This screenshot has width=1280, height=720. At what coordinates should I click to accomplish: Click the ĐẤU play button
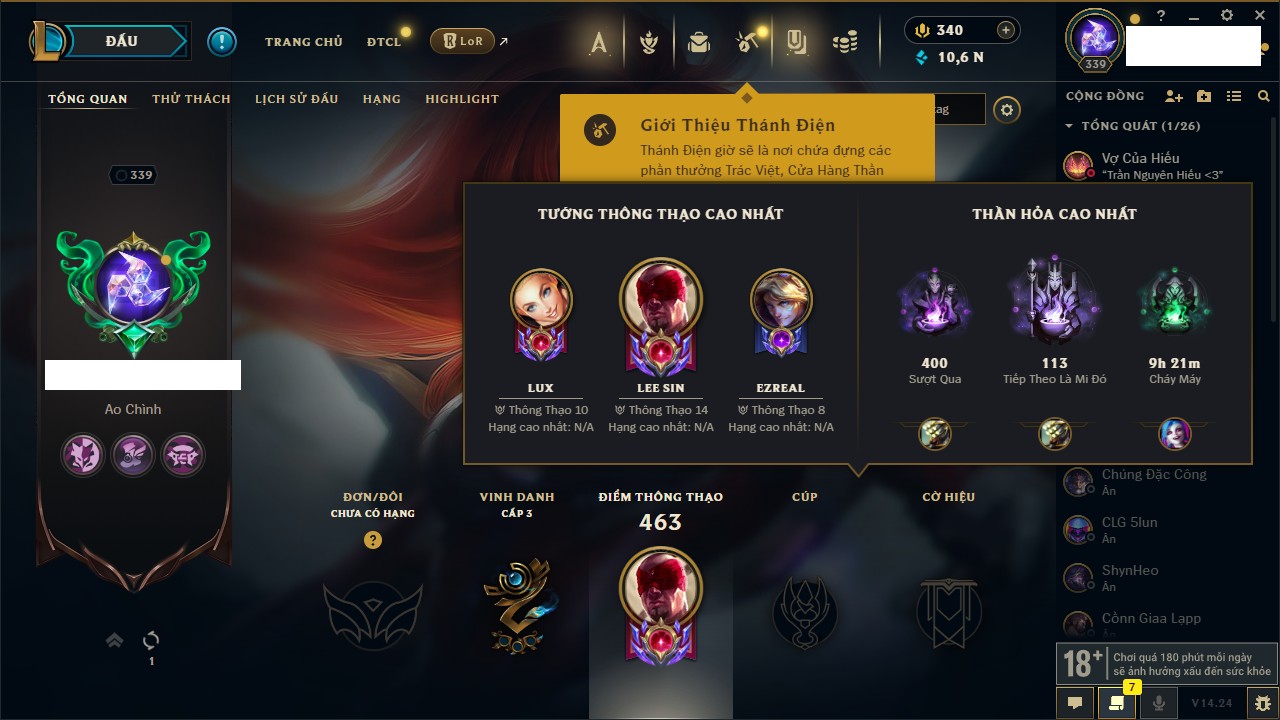tap(121, 41)
